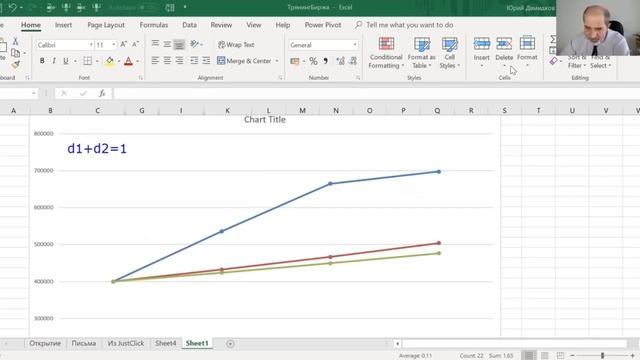Click Merge & Center button
The height and width of the screenshot is (360, 640).
point(244,61)
